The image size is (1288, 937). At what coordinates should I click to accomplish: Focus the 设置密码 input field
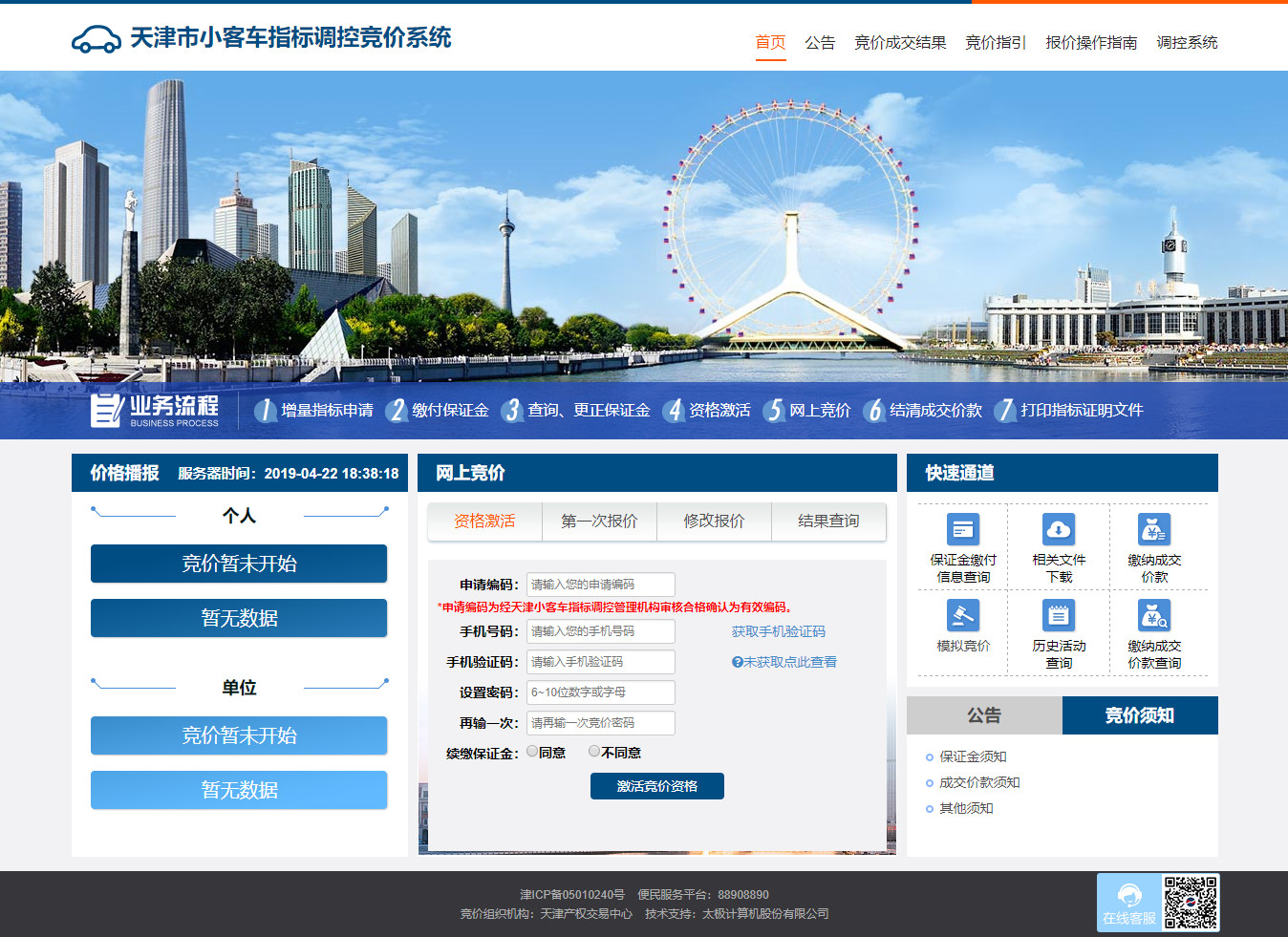click(601, 692)
